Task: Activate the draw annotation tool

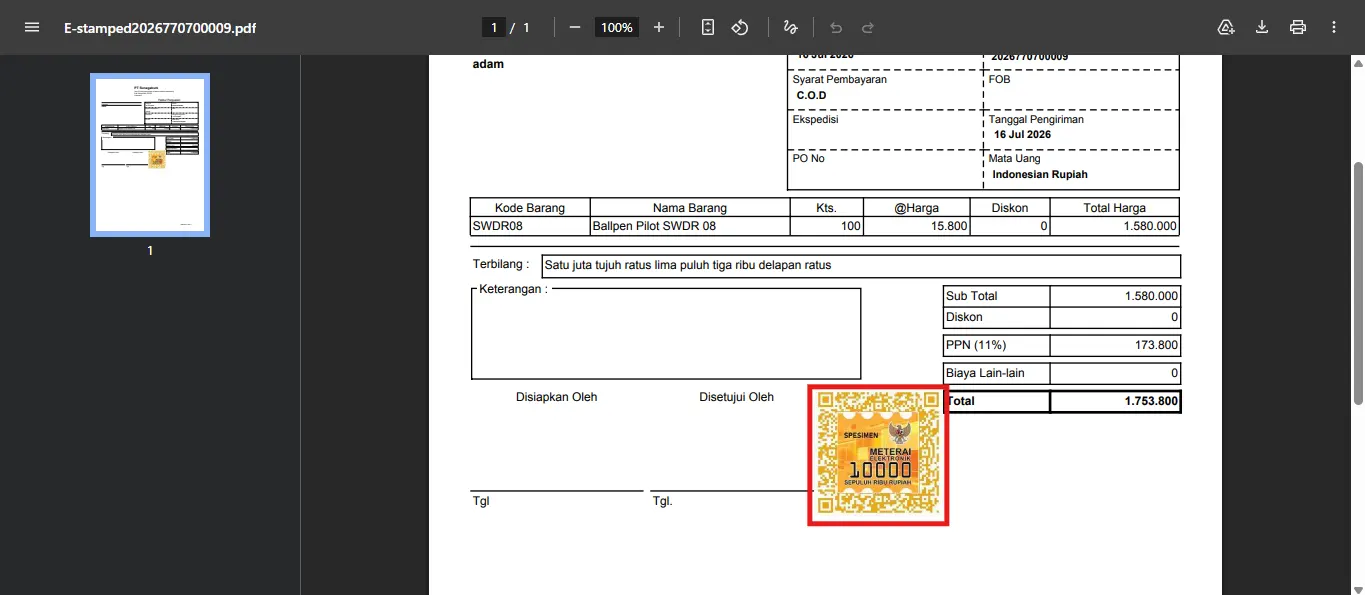Action: (x=791, y=27)
